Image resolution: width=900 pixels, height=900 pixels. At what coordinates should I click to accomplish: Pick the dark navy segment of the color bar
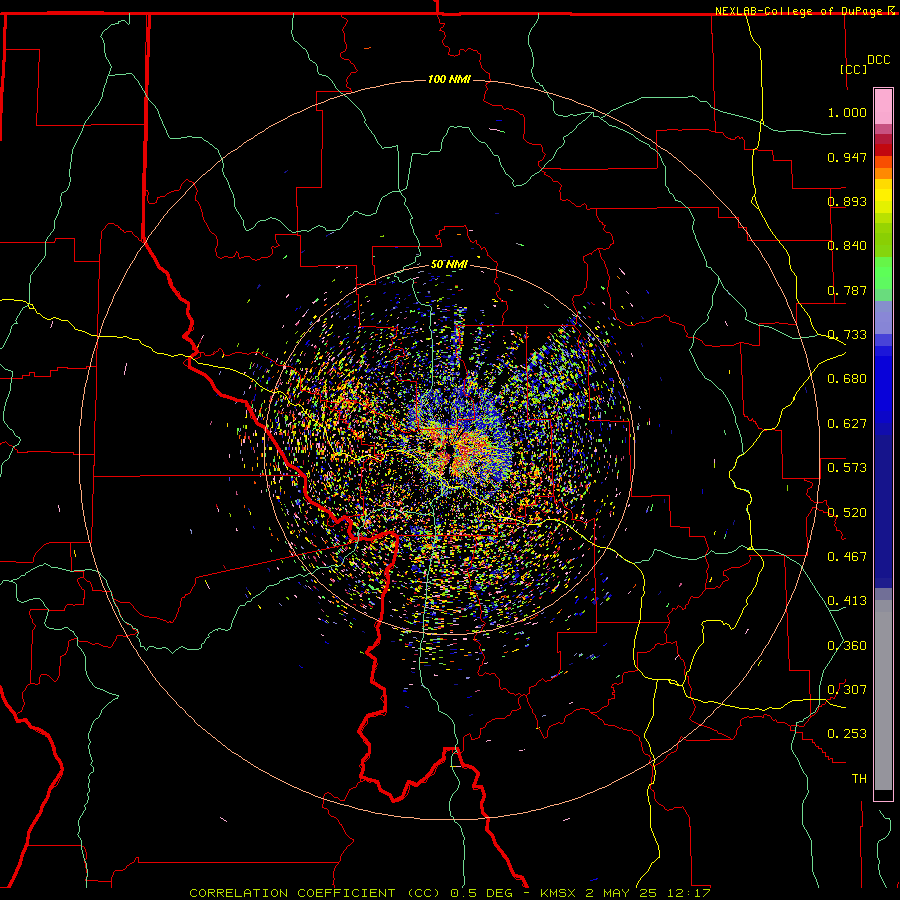click(883, 505)
